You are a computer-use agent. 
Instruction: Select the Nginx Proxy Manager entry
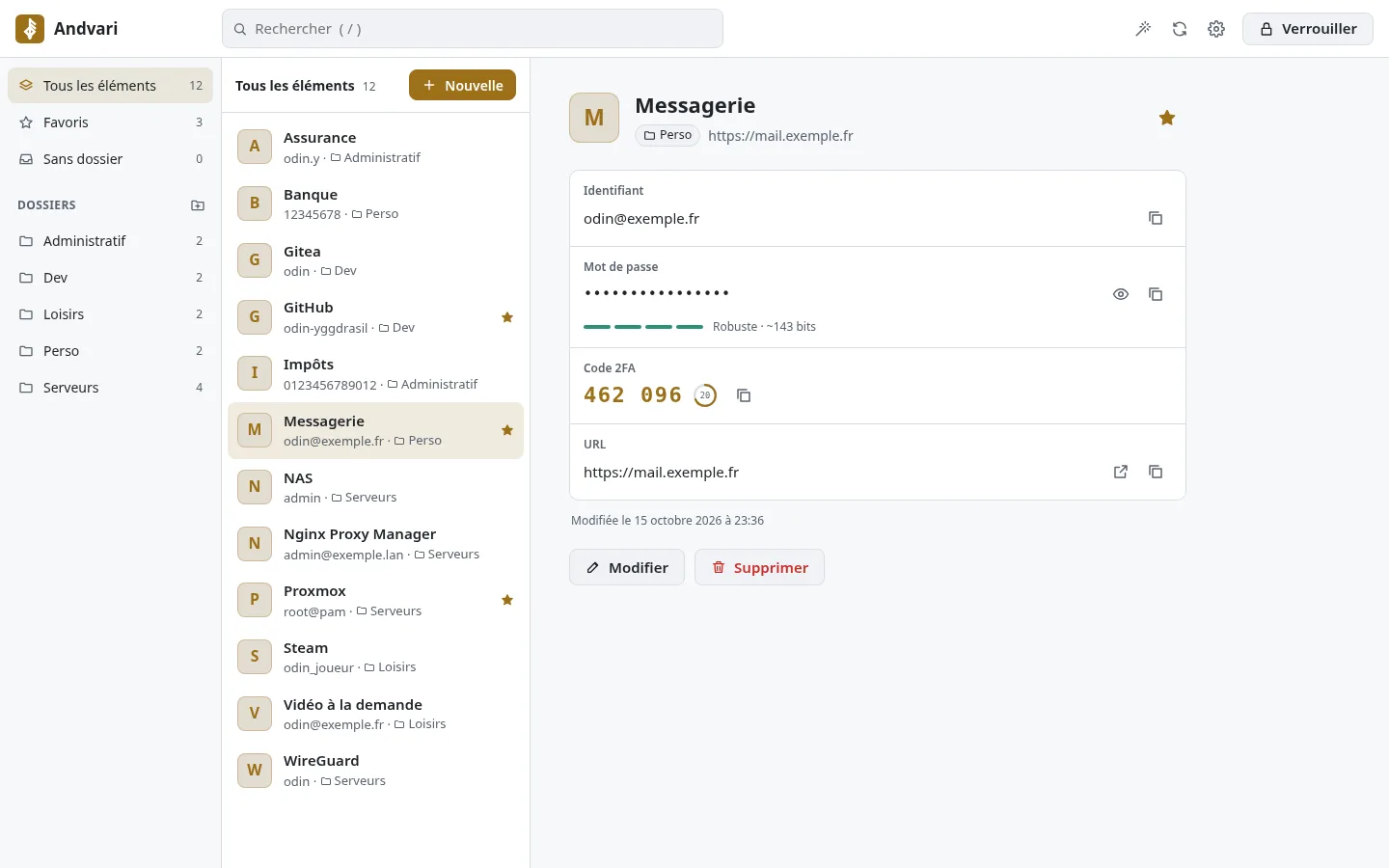(376, 544)
